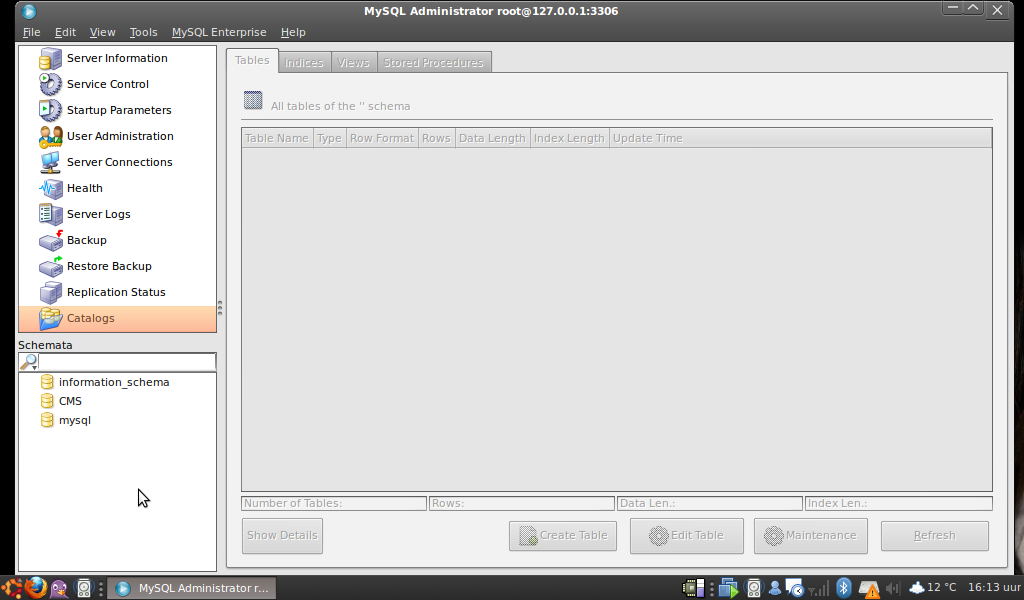Viewport: 1024px width, 600px height.
Task: Click the MySQL Administrator taskbar button
Action: 191,588
